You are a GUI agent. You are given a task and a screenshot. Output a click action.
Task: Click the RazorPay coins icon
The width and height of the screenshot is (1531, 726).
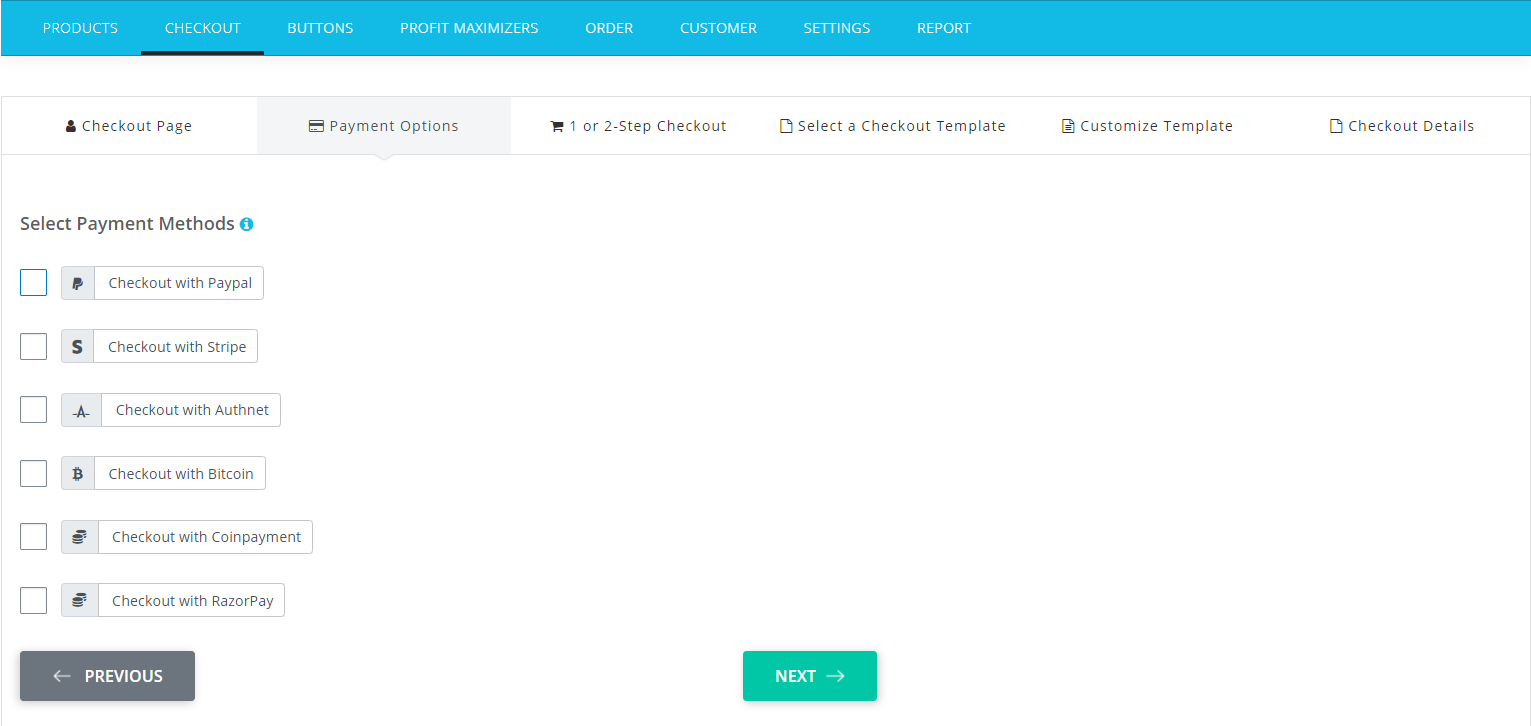tap(80, 601)
